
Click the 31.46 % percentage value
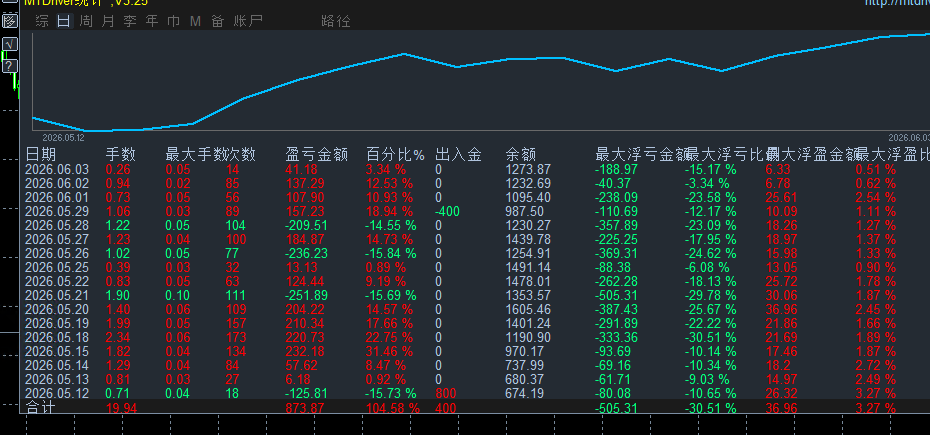389,351
